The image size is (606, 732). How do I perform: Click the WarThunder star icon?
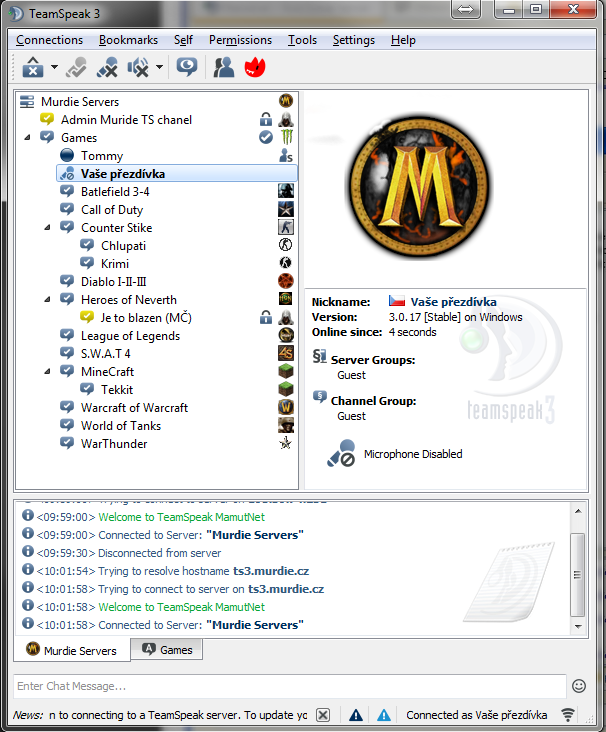(286, 443)
